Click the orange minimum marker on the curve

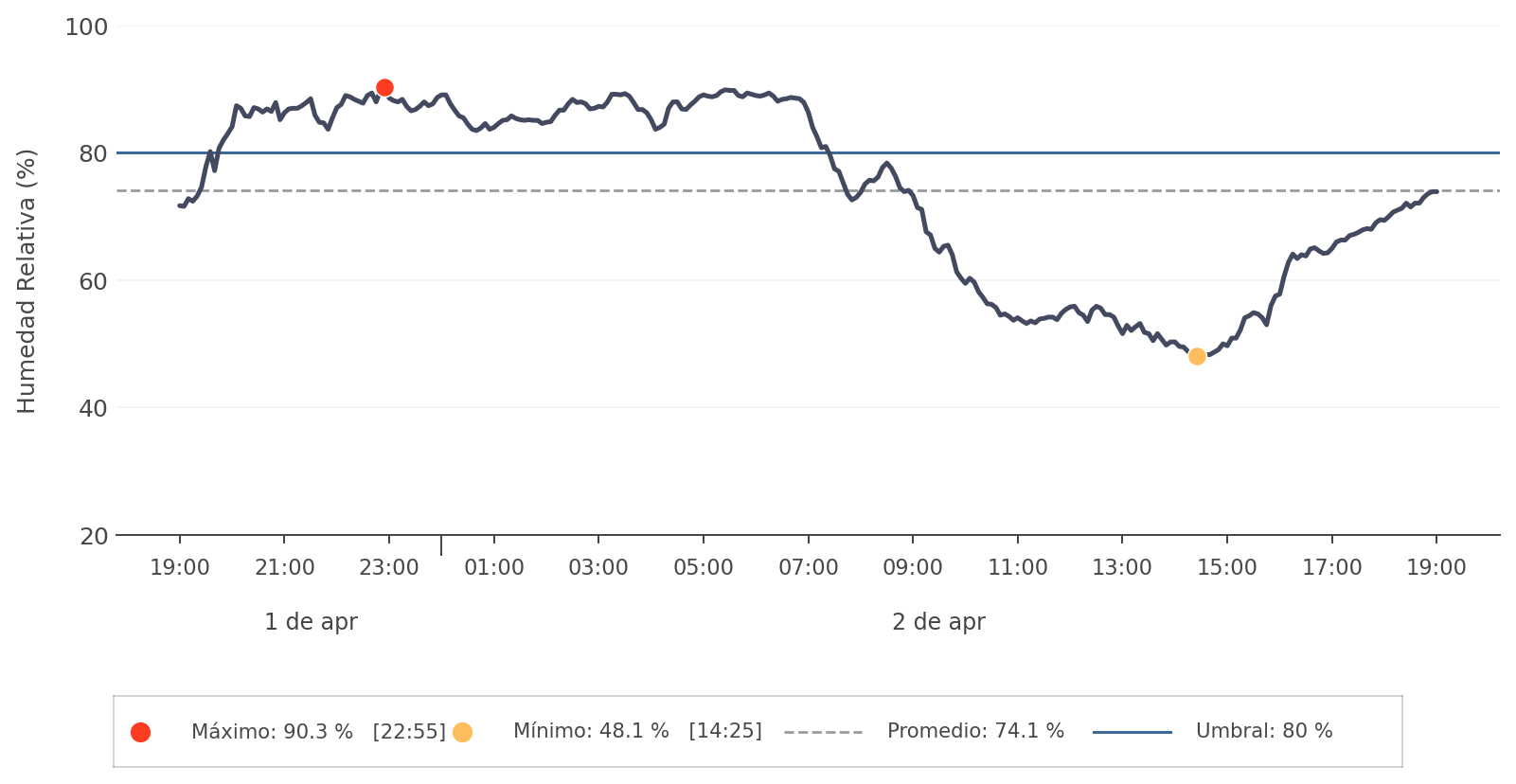tap(1197, 357)
